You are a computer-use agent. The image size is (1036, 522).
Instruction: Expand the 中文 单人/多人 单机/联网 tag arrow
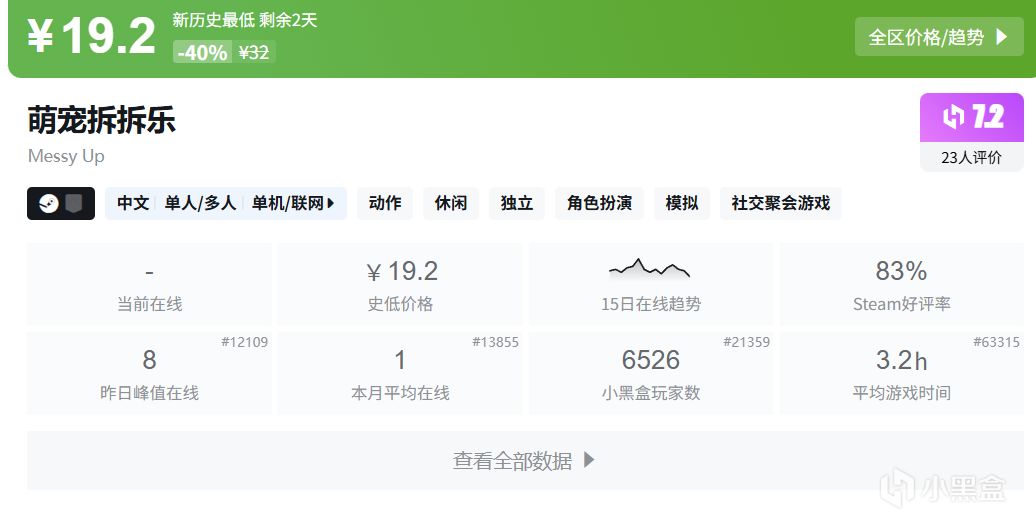331,204
